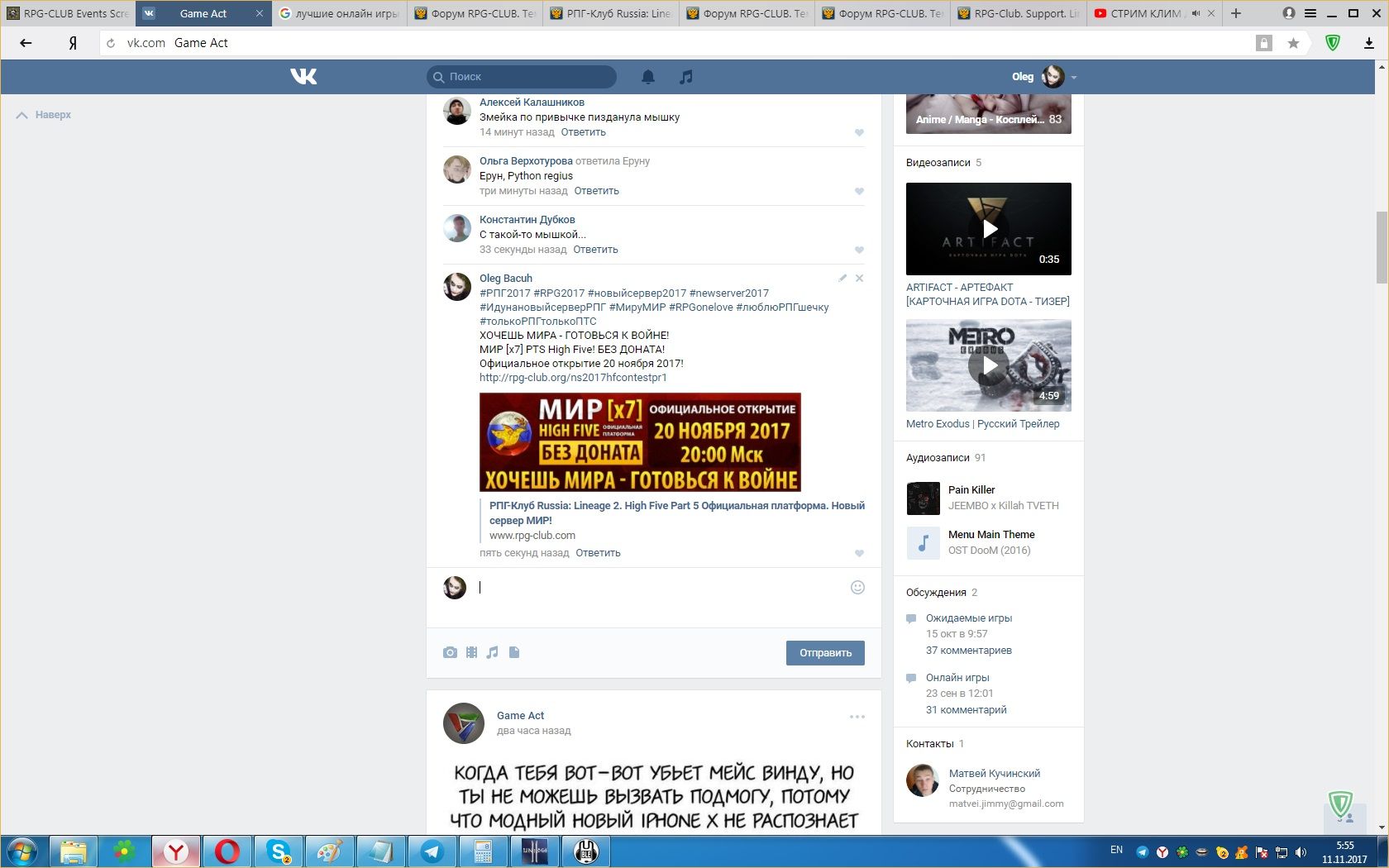Screen dimensions: 1389x868
Task: Switch to RPG-CLUB Events tab
Action: click(68, 13)
